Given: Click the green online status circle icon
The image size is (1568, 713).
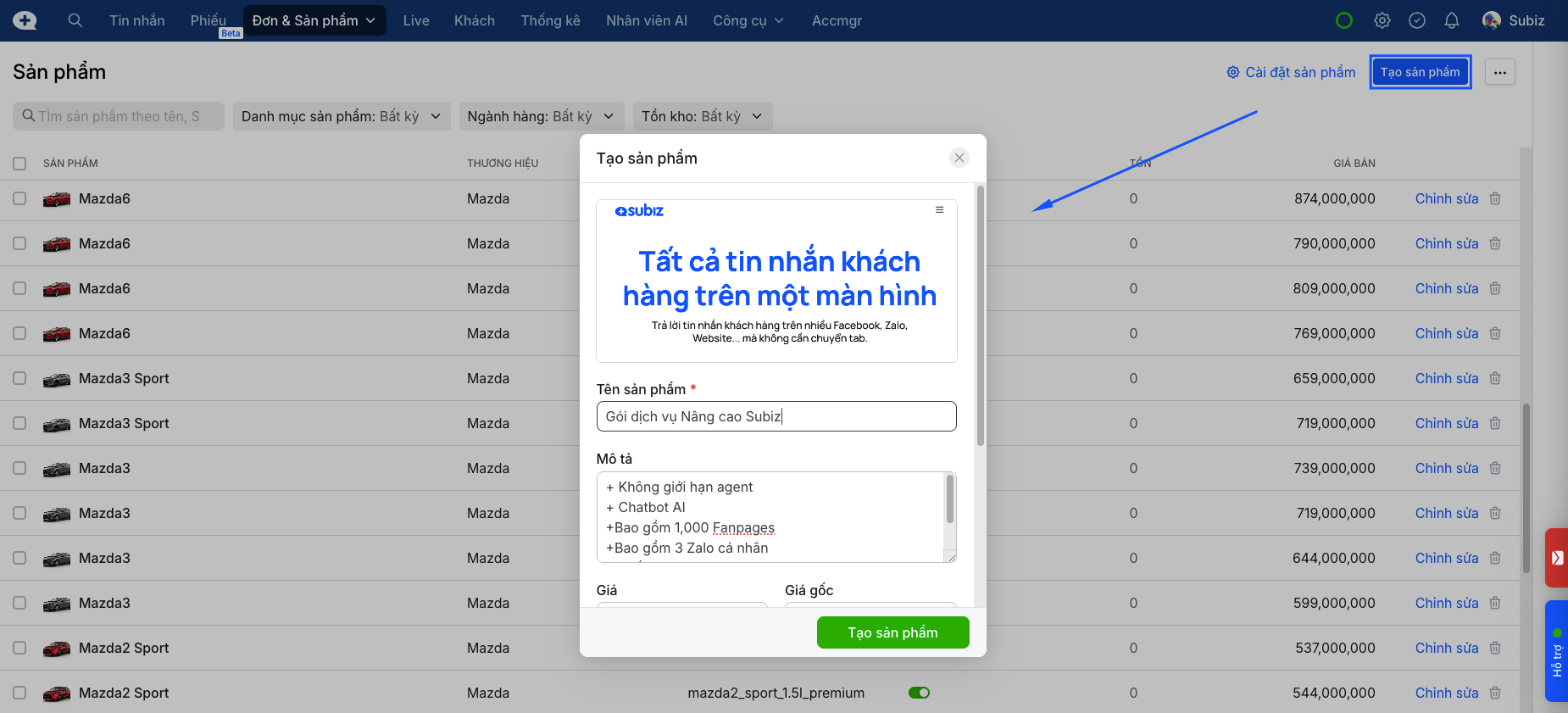Looking at the screenshot, I should (x=1344, y=20).
